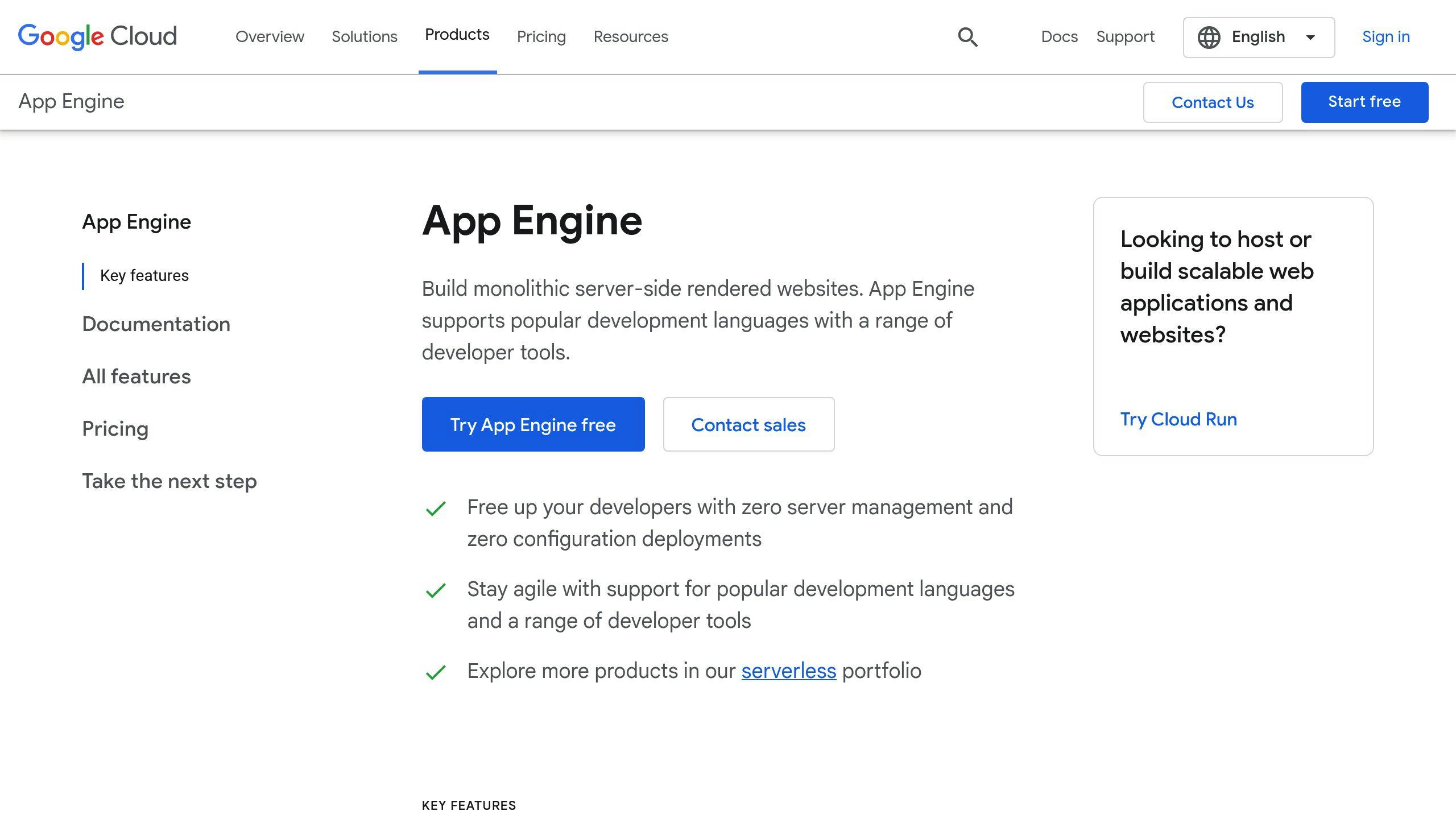Click the globe language icon

1209,38
